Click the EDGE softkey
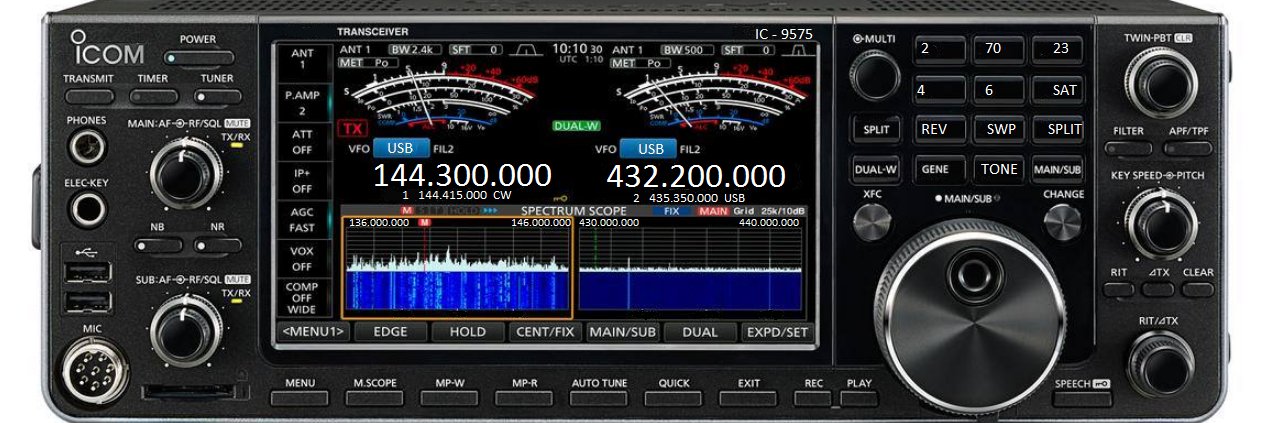This screenshot has width=1269, height=423. pos(390,332)
